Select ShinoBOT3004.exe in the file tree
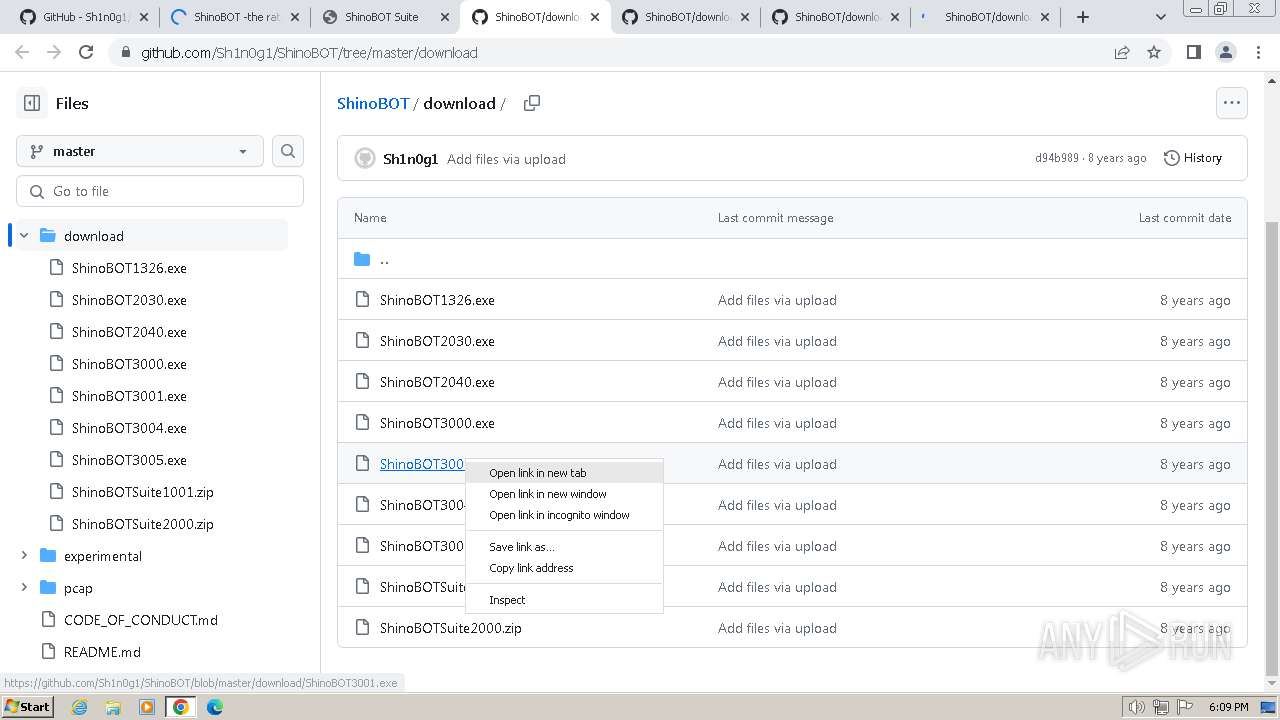The width and height of the screenshot is (1280, 720). (x=129, y=428)
